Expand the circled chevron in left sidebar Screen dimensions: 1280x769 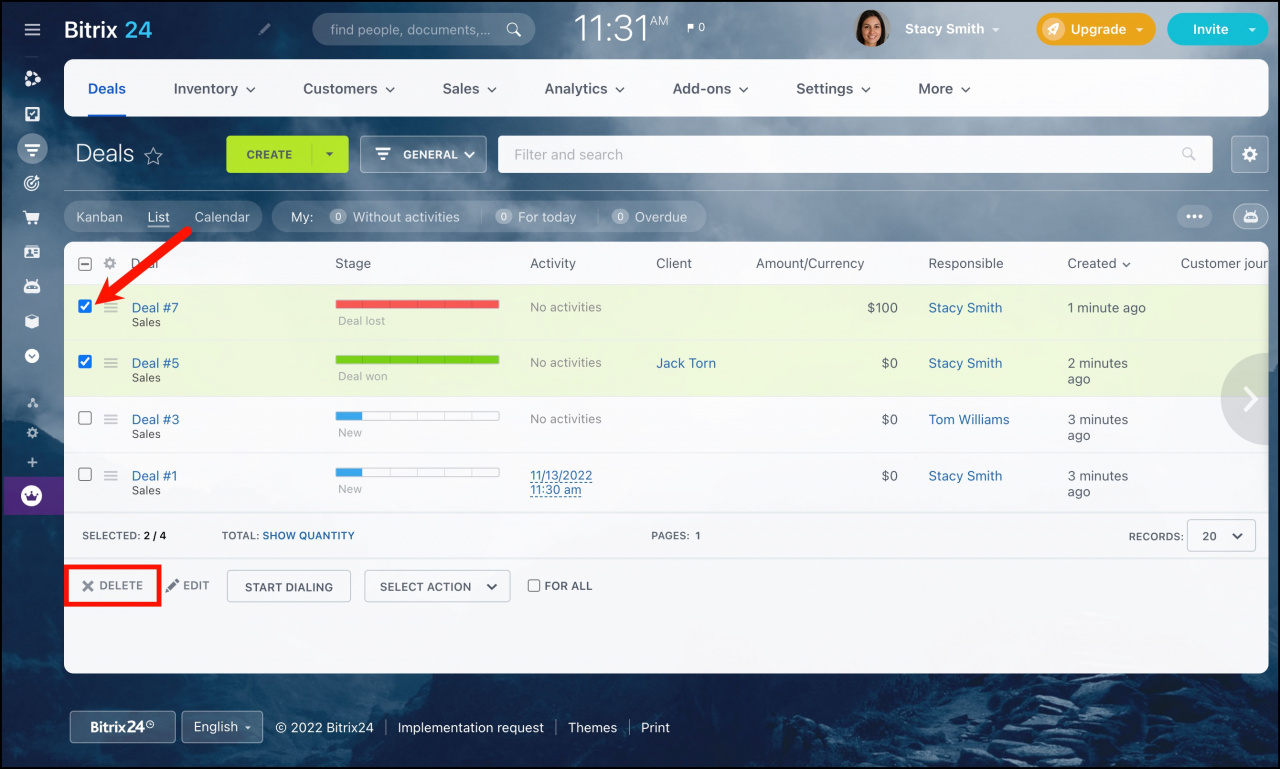[x=32, y=355]
